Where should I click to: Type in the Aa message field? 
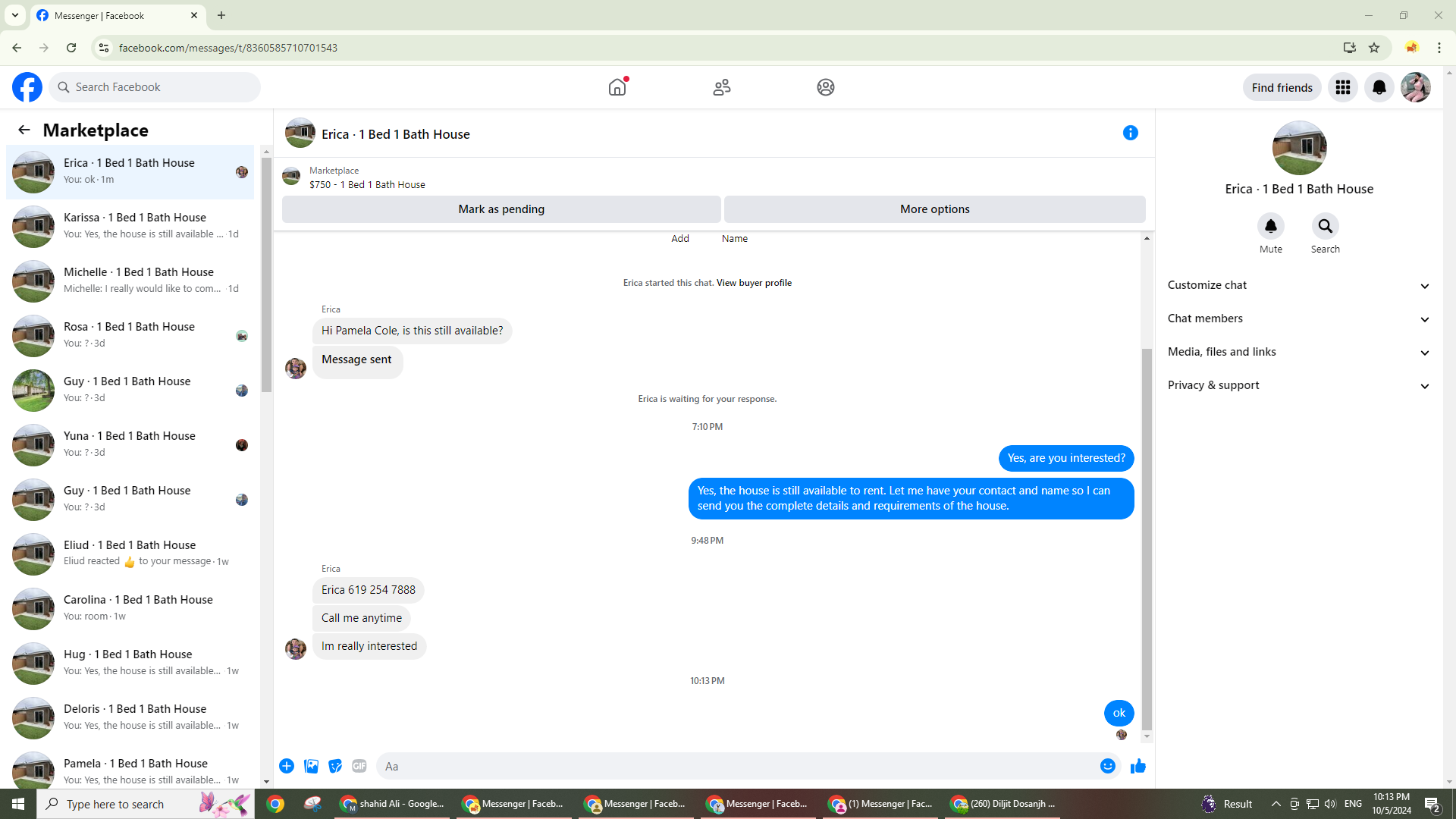pyautogui.click(x=736, y=767)
